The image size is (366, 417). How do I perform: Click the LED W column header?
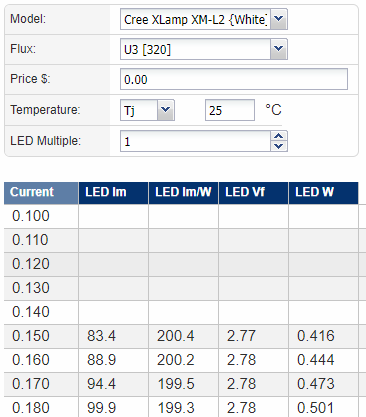click(x=323, y=193)
